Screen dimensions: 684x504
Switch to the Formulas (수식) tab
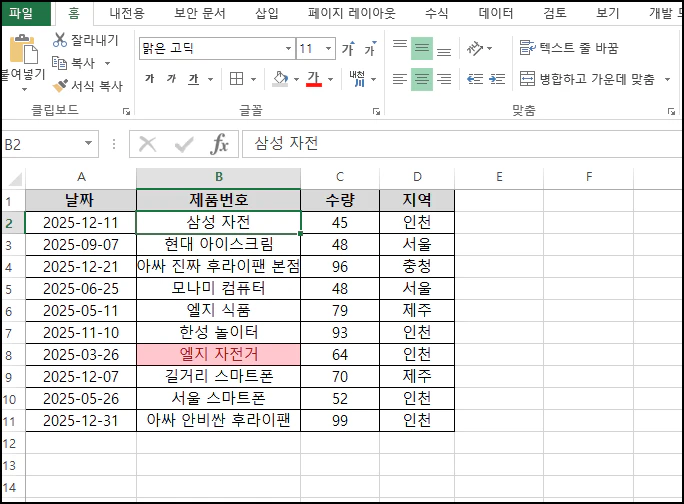437,13
